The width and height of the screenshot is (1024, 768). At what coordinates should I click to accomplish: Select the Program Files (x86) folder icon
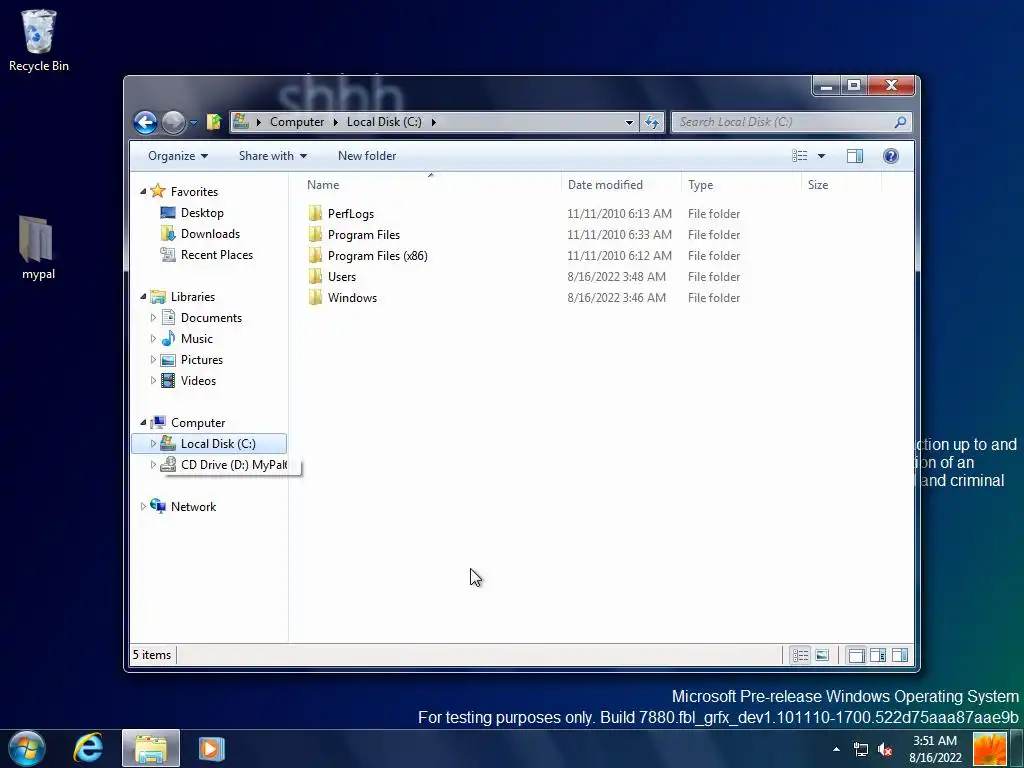point(315,255)
